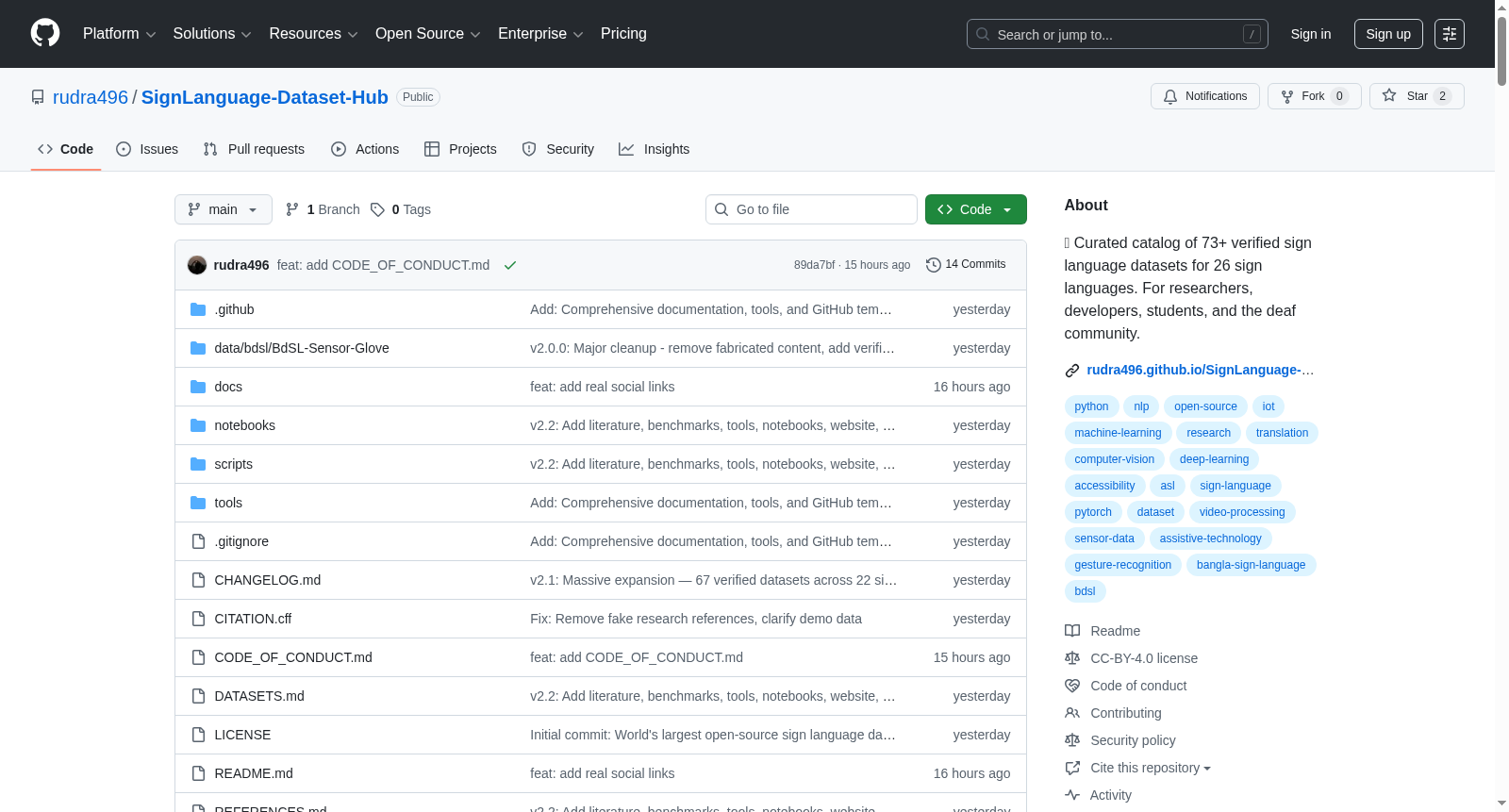Open the Contributing link in About
Screen dimensions: 1509x812
point(1126,713)
